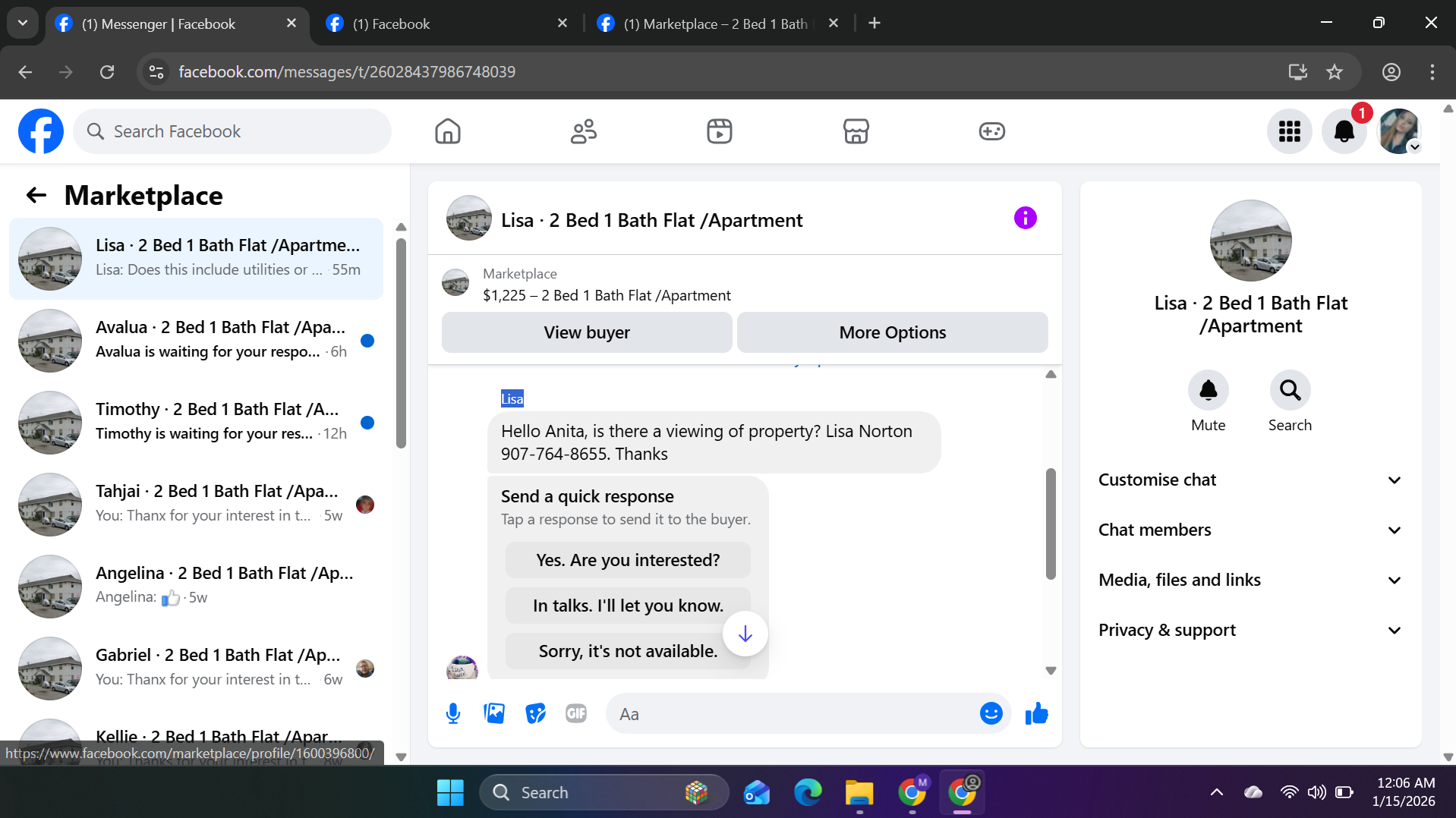The width and height of the screenshot is (1456, 818).
Task: Open the tab search dropdown in Chrome
Action: [23, 23]
